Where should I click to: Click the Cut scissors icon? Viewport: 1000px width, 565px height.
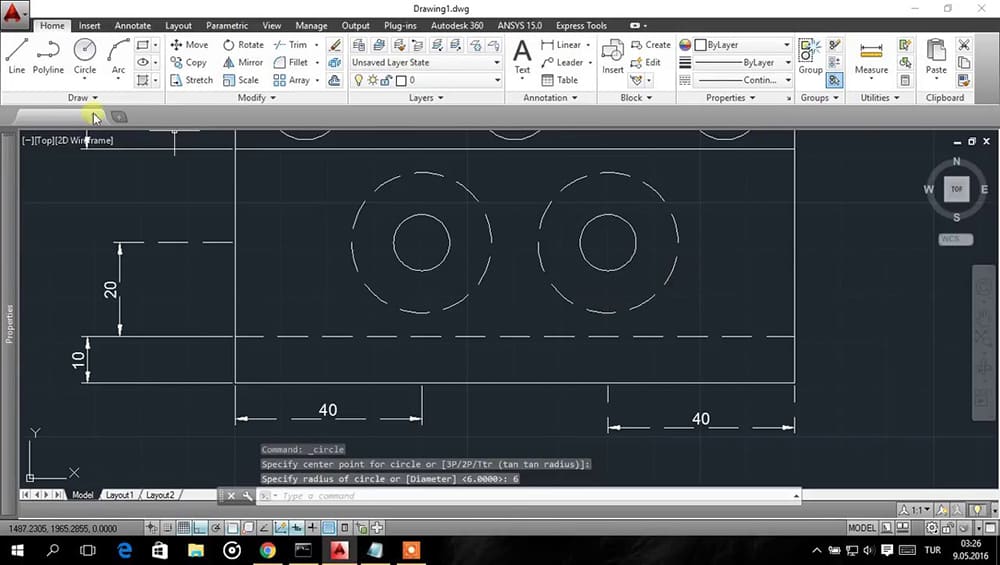[964, 45]
